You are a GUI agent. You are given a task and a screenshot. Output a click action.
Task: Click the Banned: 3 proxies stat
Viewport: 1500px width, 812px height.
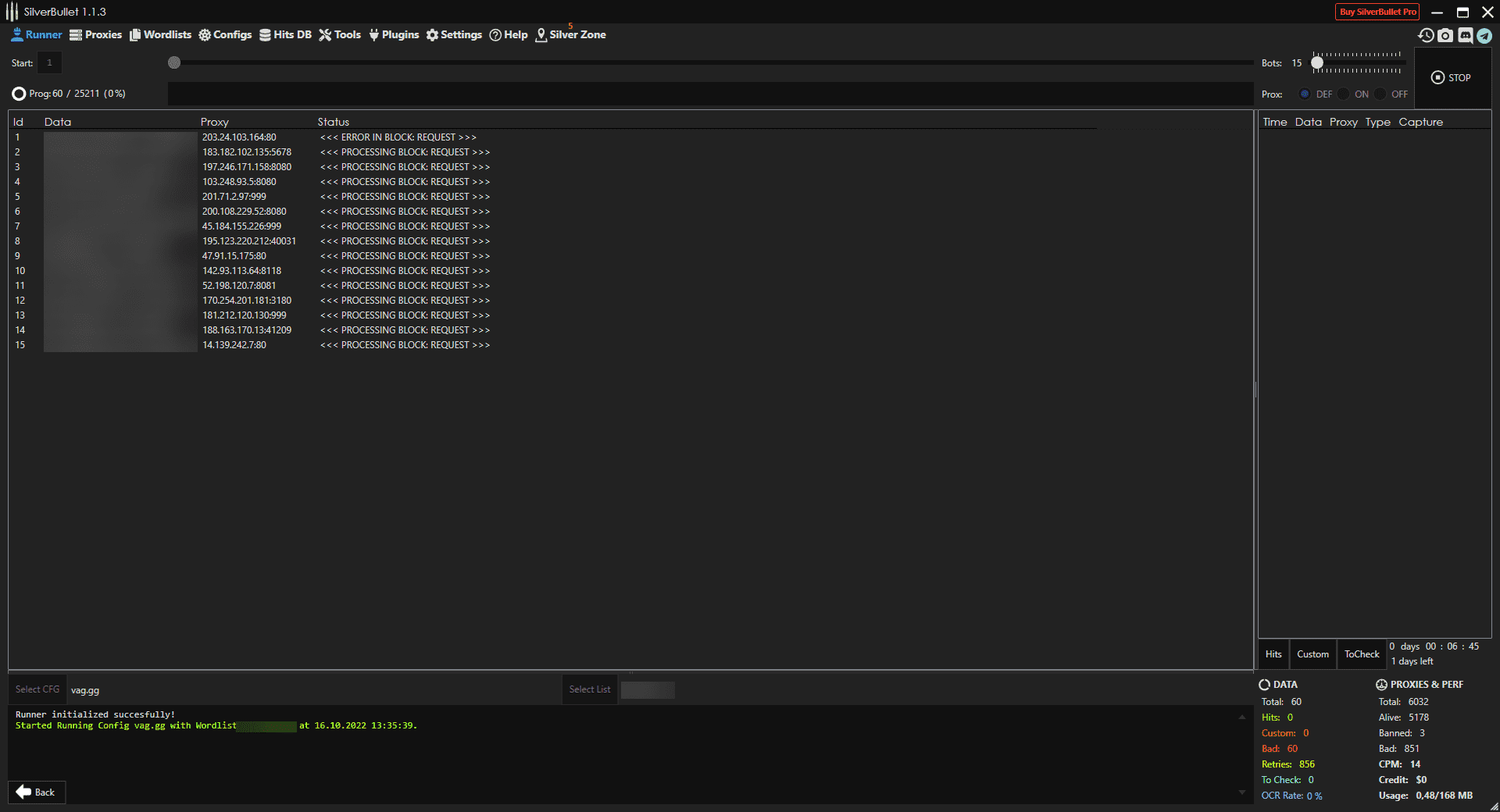point(1402,733)
